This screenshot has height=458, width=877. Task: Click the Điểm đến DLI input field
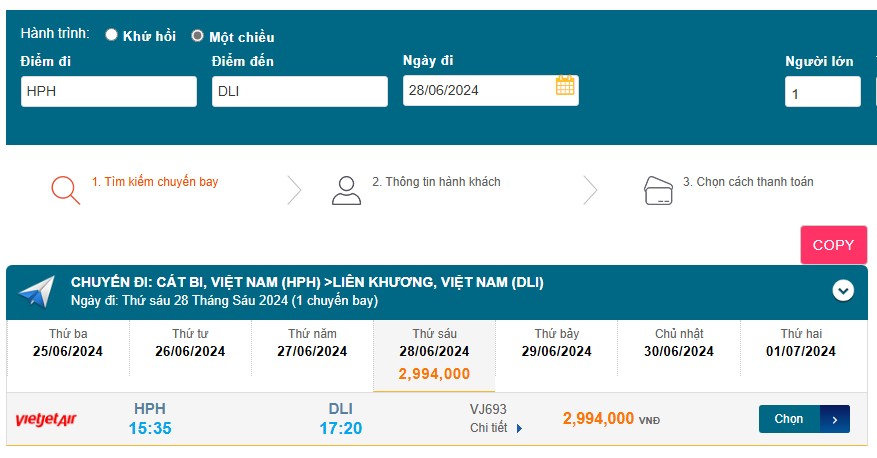pos(299,92)
